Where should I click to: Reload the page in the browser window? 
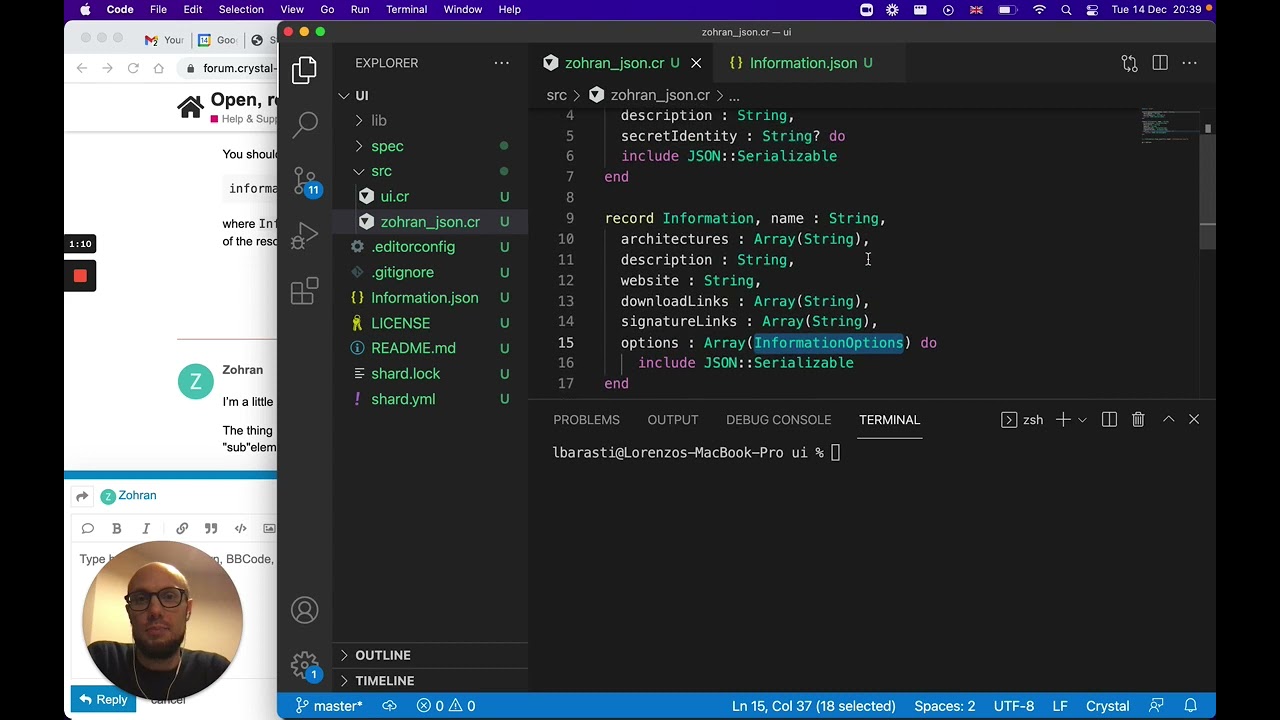133,68
